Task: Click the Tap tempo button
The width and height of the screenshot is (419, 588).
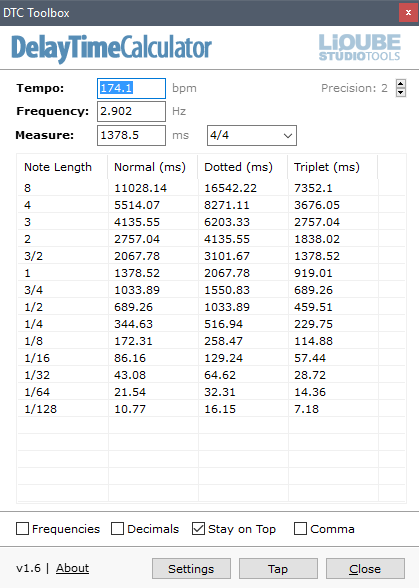Action: pos(278,568)
